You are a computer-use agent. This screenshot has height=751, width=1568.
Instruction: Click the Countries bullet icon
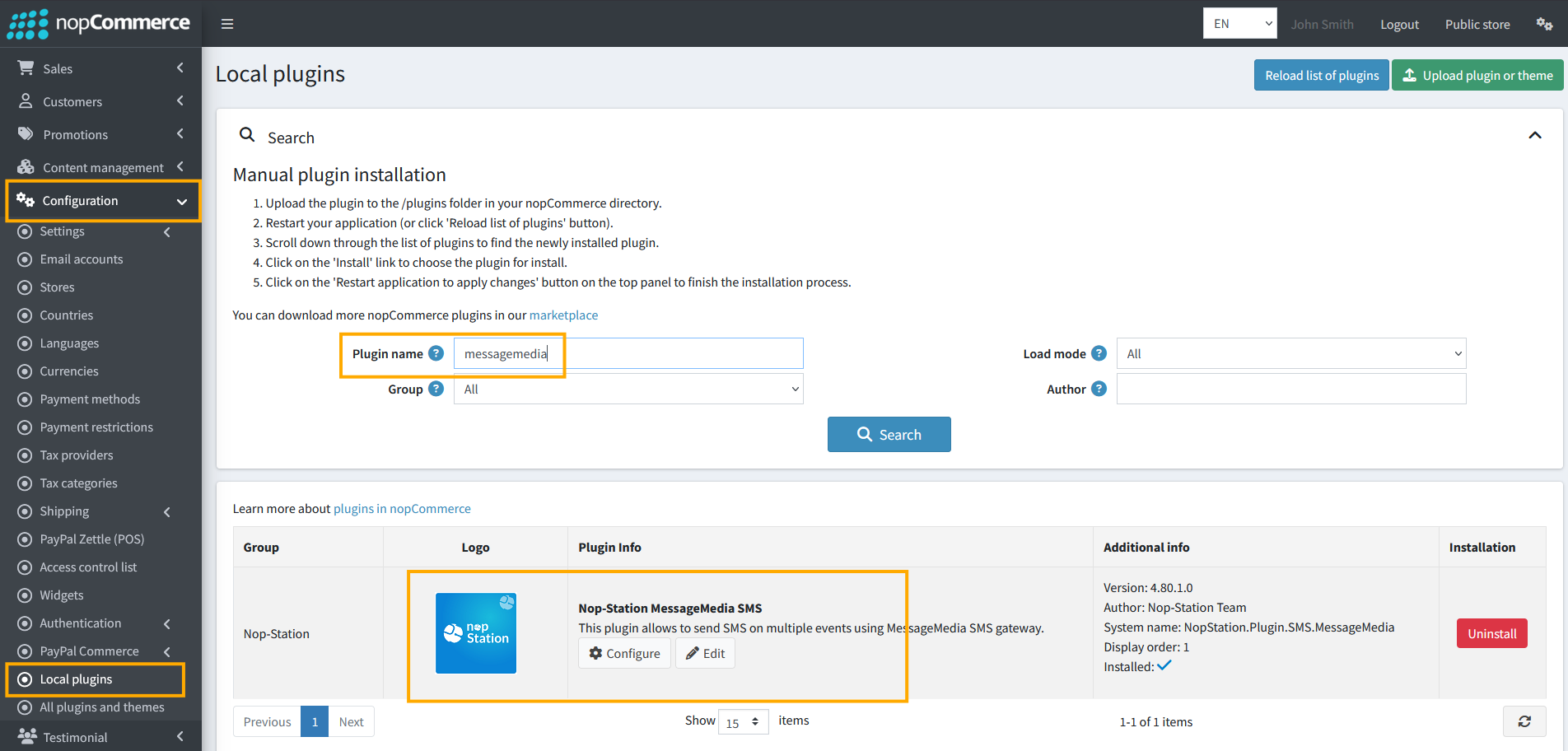pos(25,315)
